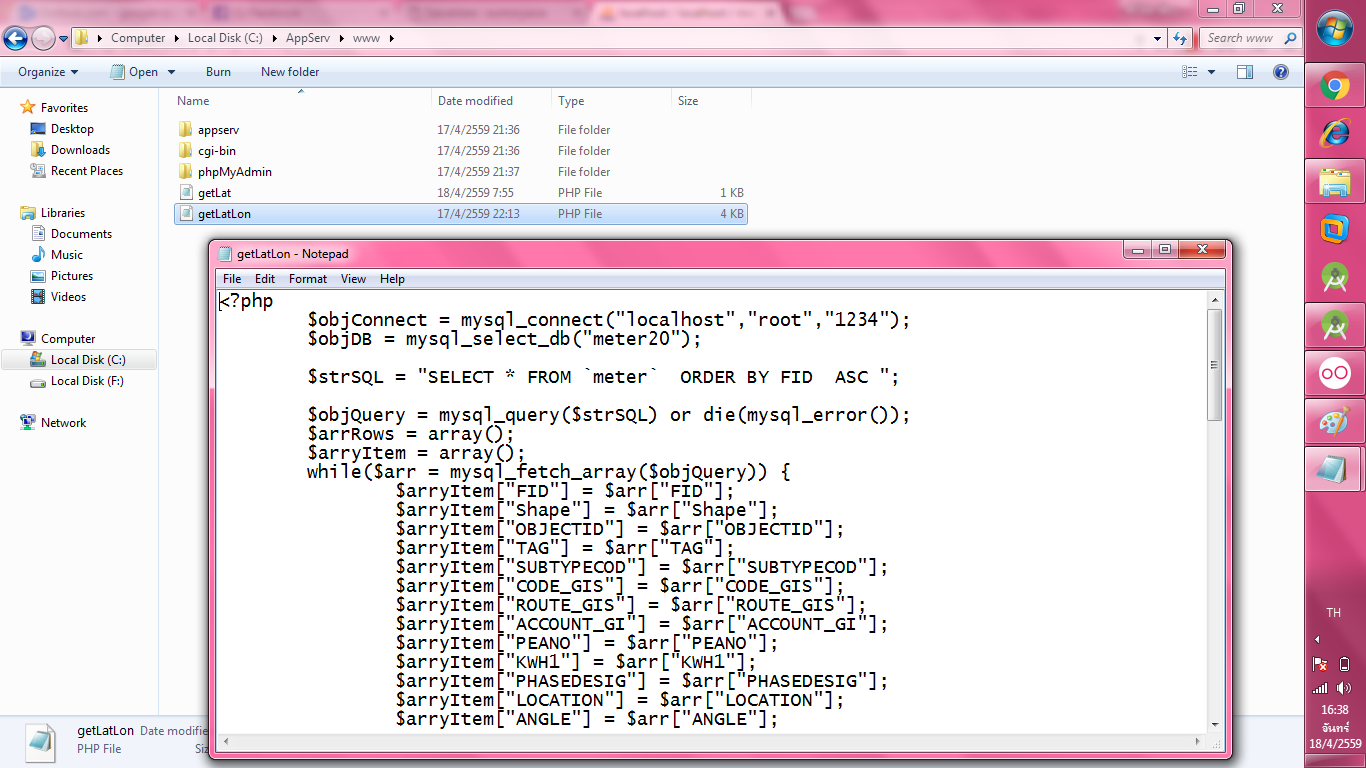Image resolution: width=1366 pixels, height=768 pixels.
Task: Click the magnifier in the Search www box
Action: (x=1290, y=38)
